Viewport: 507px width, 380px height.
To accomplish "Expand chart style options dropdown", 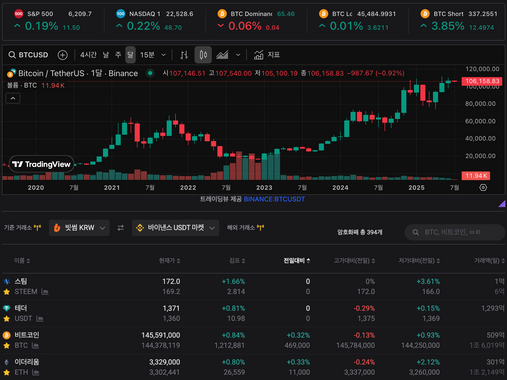I will (238, 55).
